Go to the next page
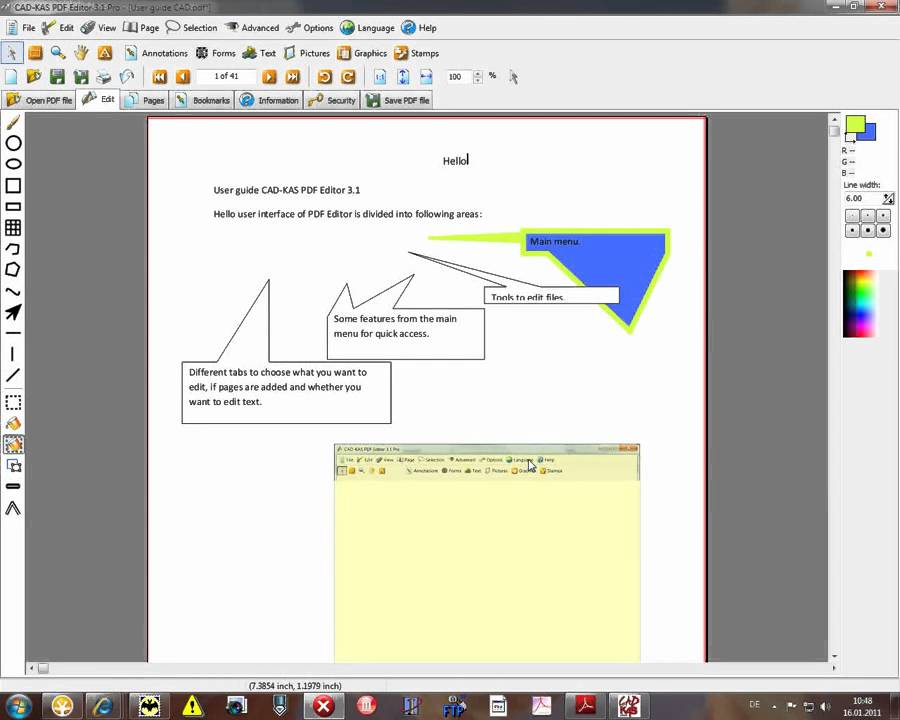 (x=269, y=76)
